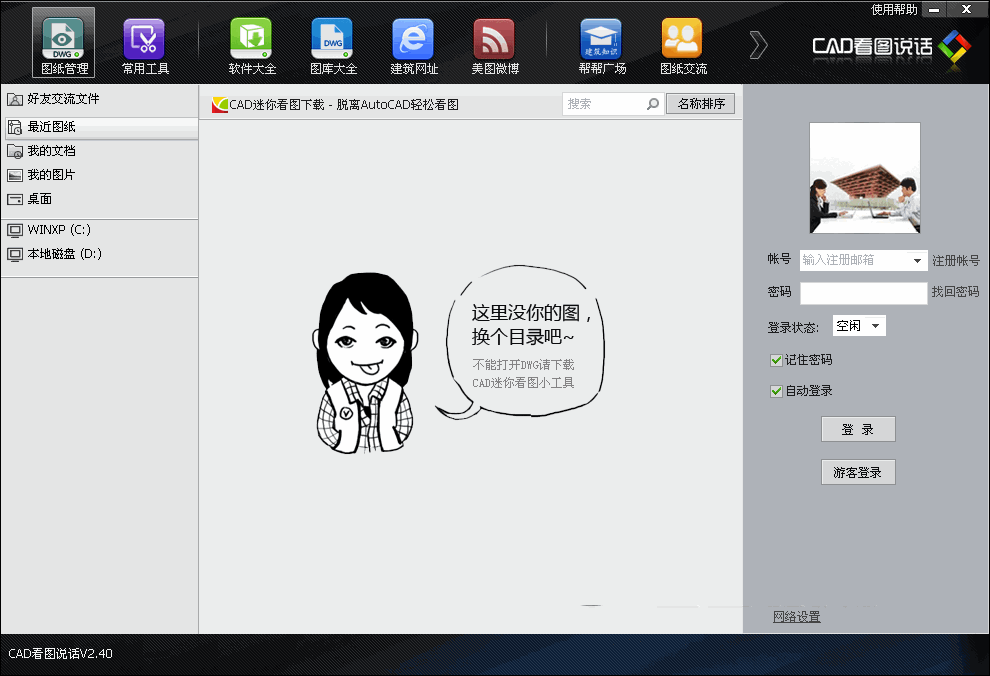Expand the 帐号 account dropdown arrow

(x=918, y=261)
